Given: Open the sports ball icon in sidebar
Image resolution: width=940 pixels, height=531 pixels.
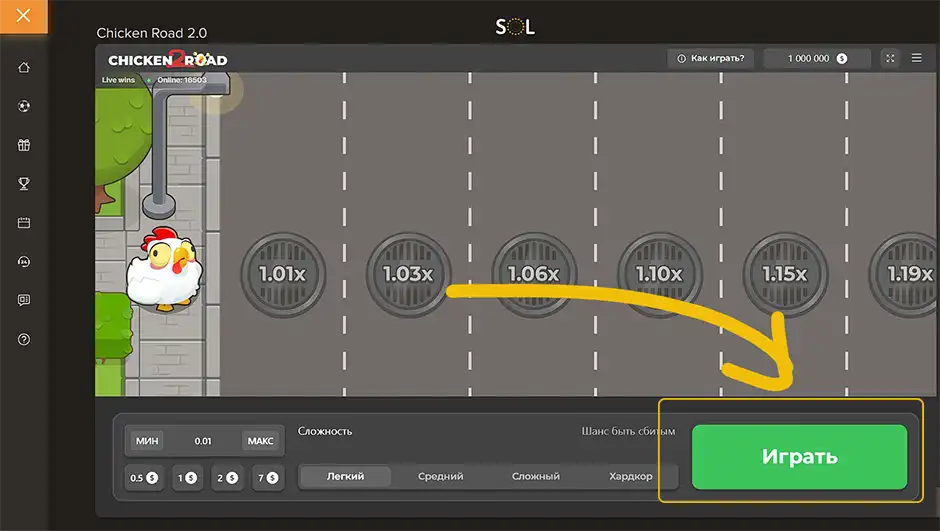Looking at the screenshot, I should [24, 106].
